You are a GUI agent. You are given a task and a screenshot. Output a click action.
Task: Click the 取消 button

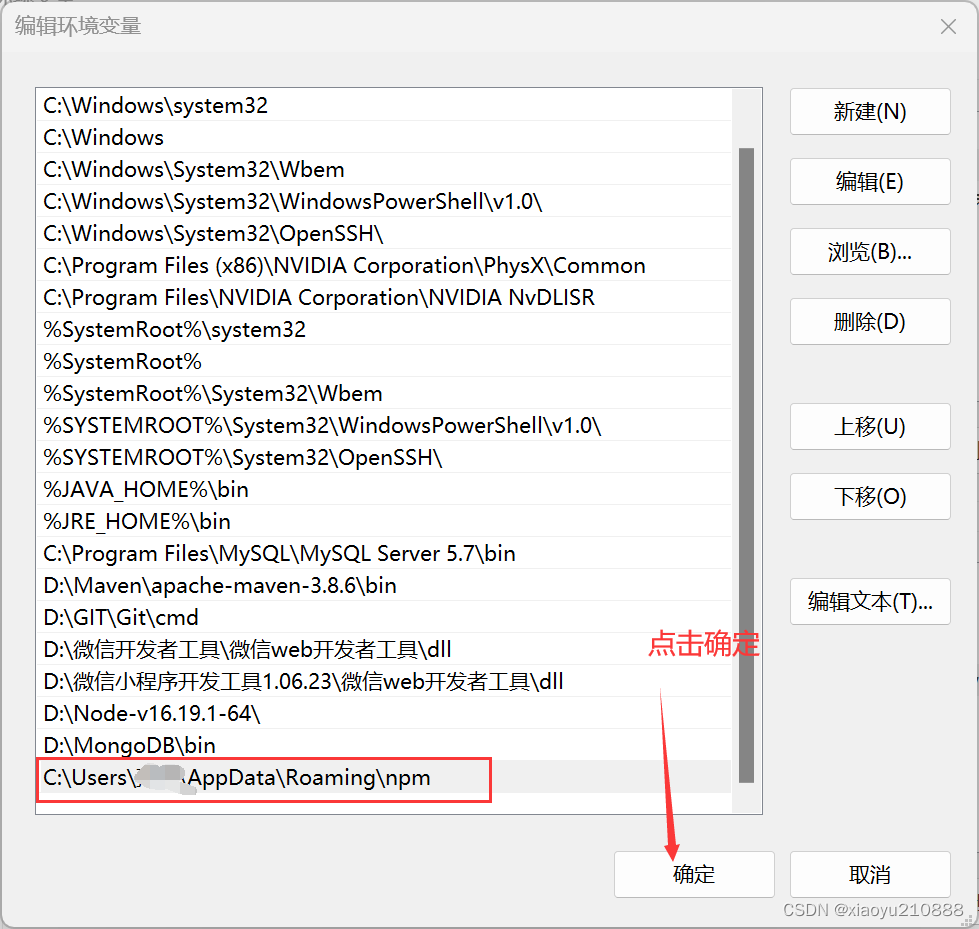869,874
